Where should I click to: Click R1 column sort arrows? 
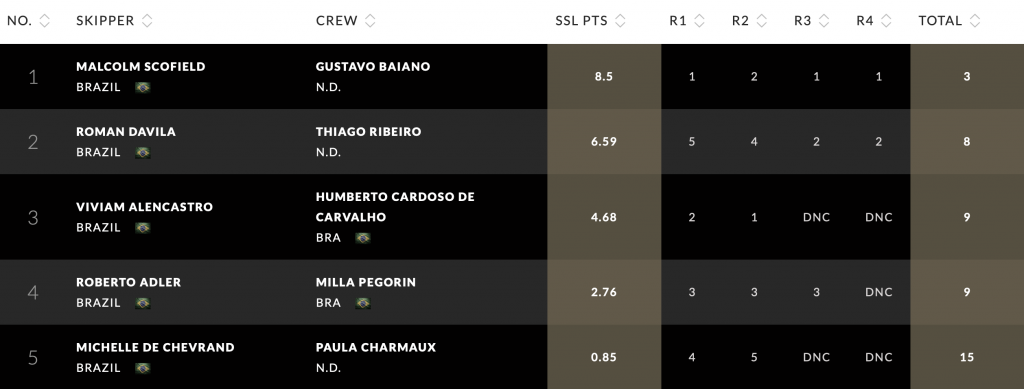click(x=699, y=21)
